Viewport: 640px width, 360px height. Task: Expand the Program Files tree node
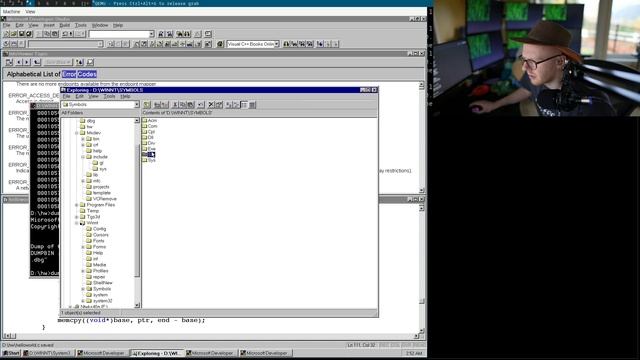click(x=76, y=205)
